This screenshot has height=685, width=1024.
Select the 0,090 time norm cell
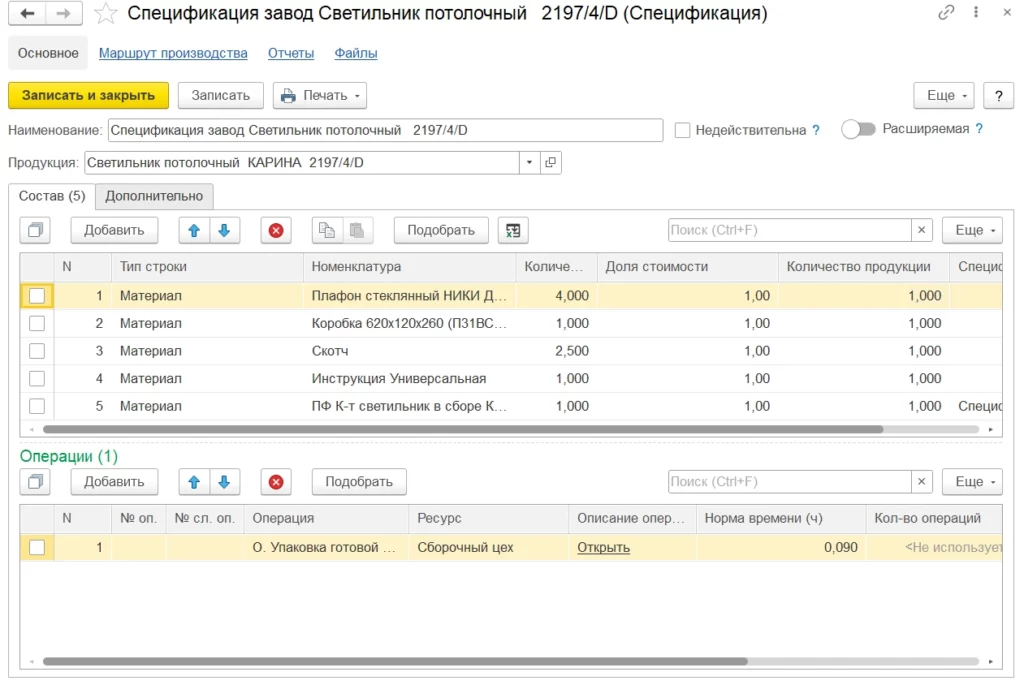(x=781, y=547)
